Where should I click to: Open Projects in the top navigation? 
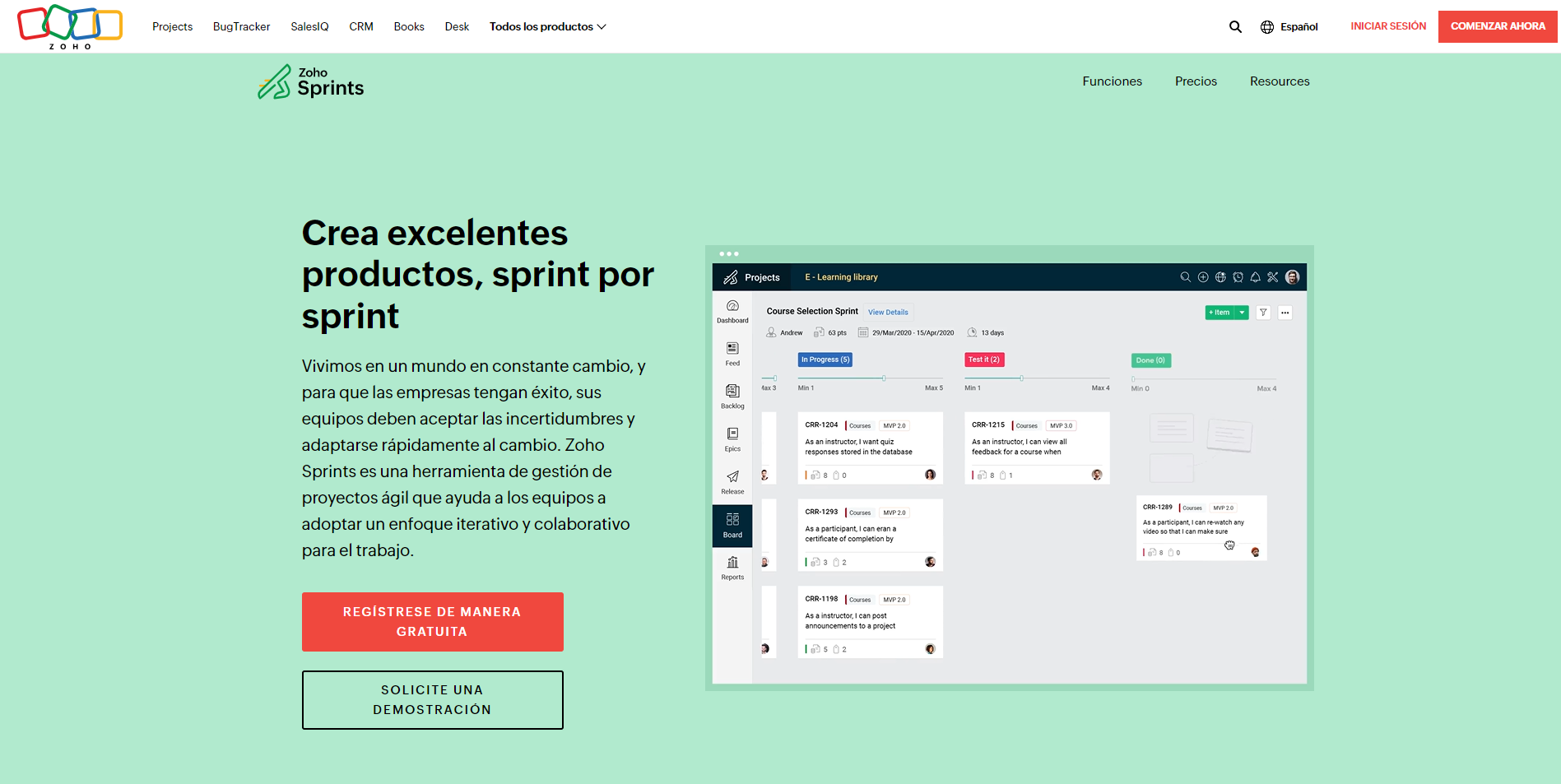click(172, 26)
